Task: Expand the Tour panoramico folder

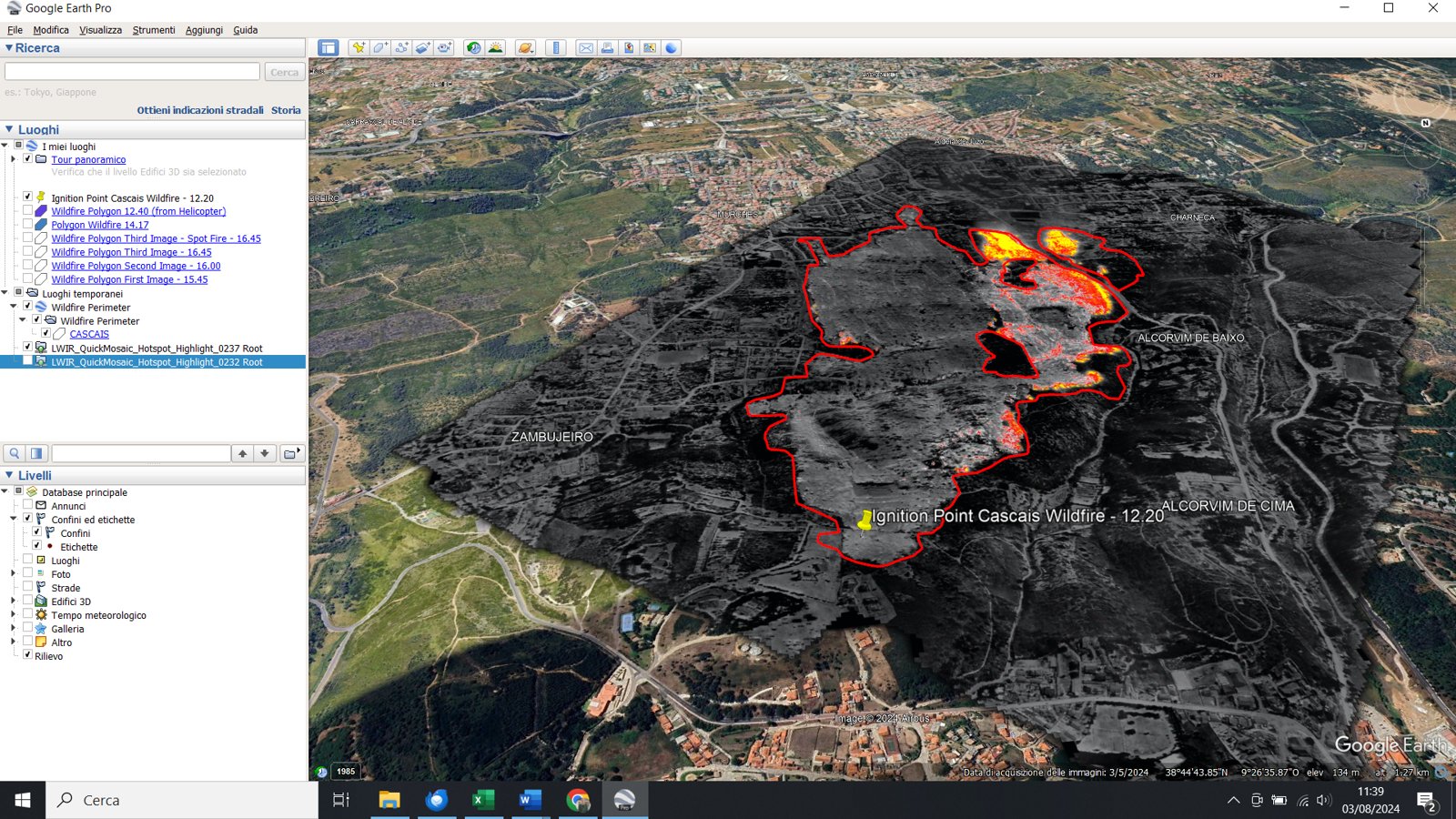Action: coord(14,159)
